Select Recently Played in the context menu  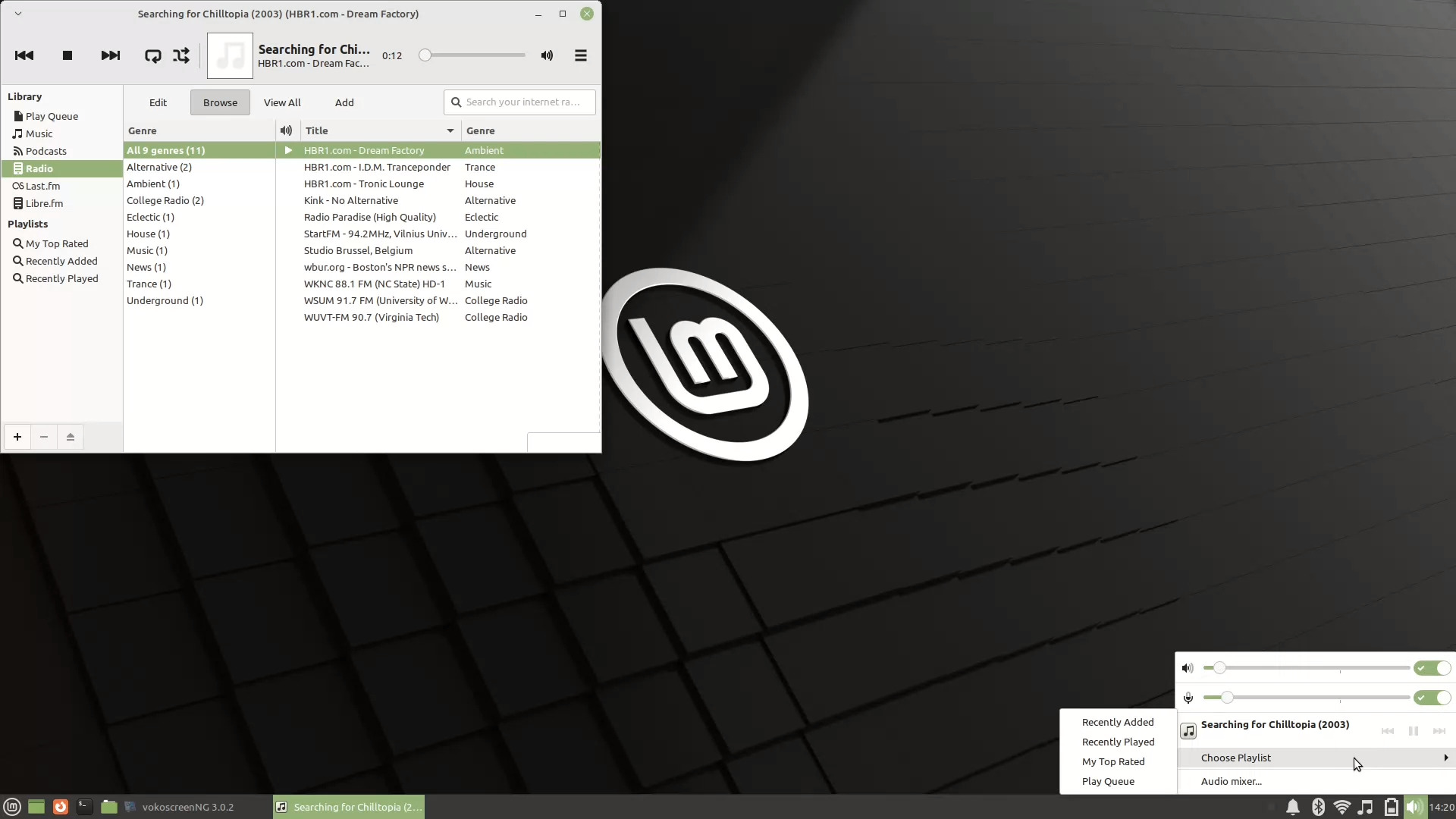click(1116, 742)
